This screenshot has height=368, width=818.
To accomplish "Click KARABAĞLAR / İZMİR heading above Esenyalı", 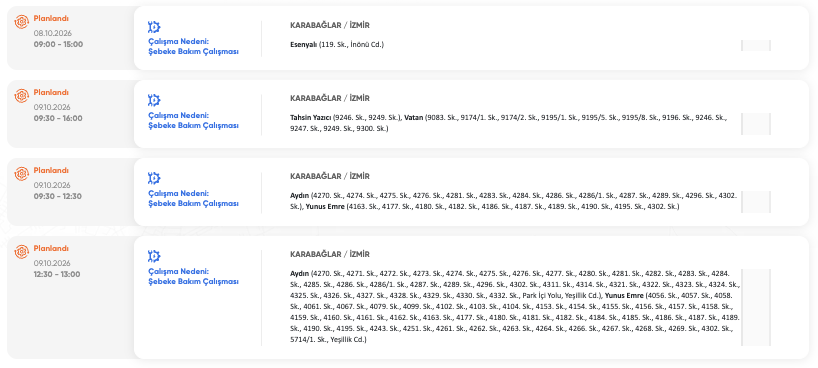I will point(330,26).
